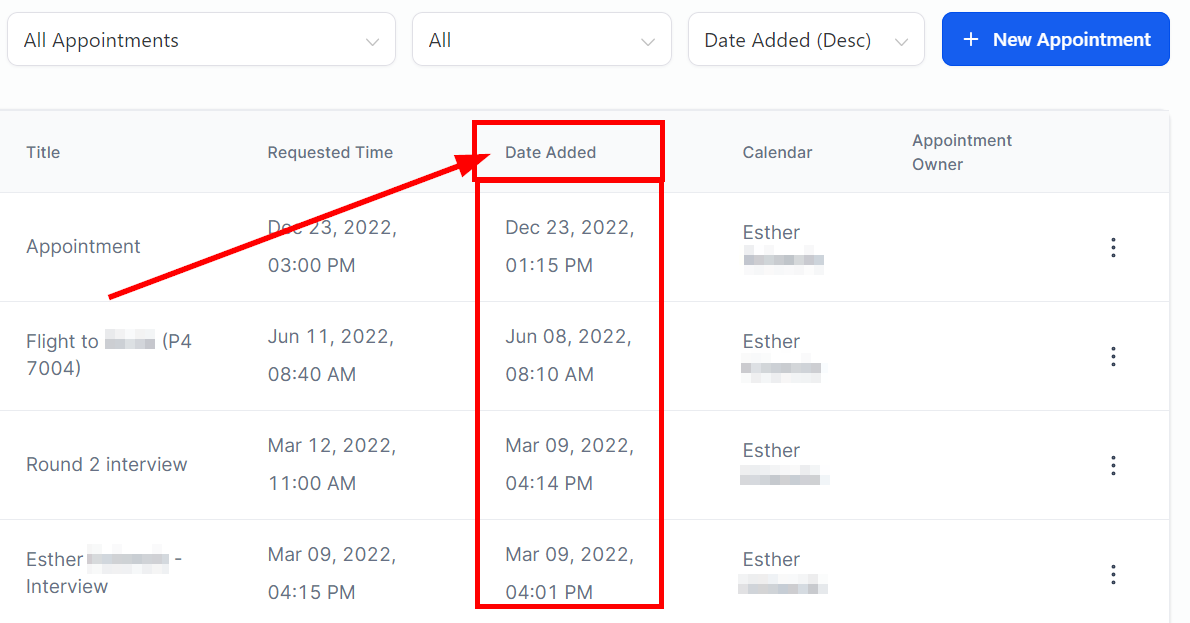Click the Appointment Owner column header
Viewport: 1190px width, 623px height.
coord(962,153)
